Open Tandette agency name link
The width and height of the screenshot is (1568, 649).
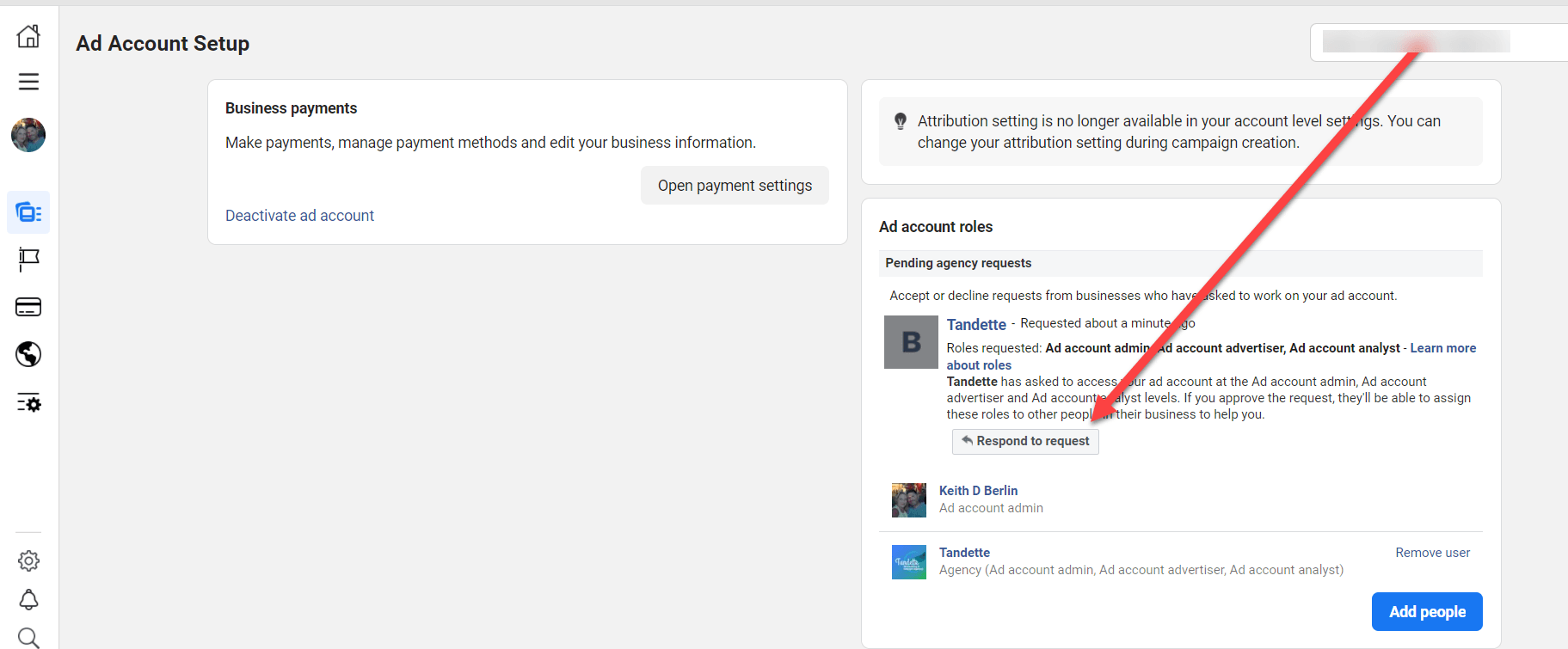click(x=964, y=553)
